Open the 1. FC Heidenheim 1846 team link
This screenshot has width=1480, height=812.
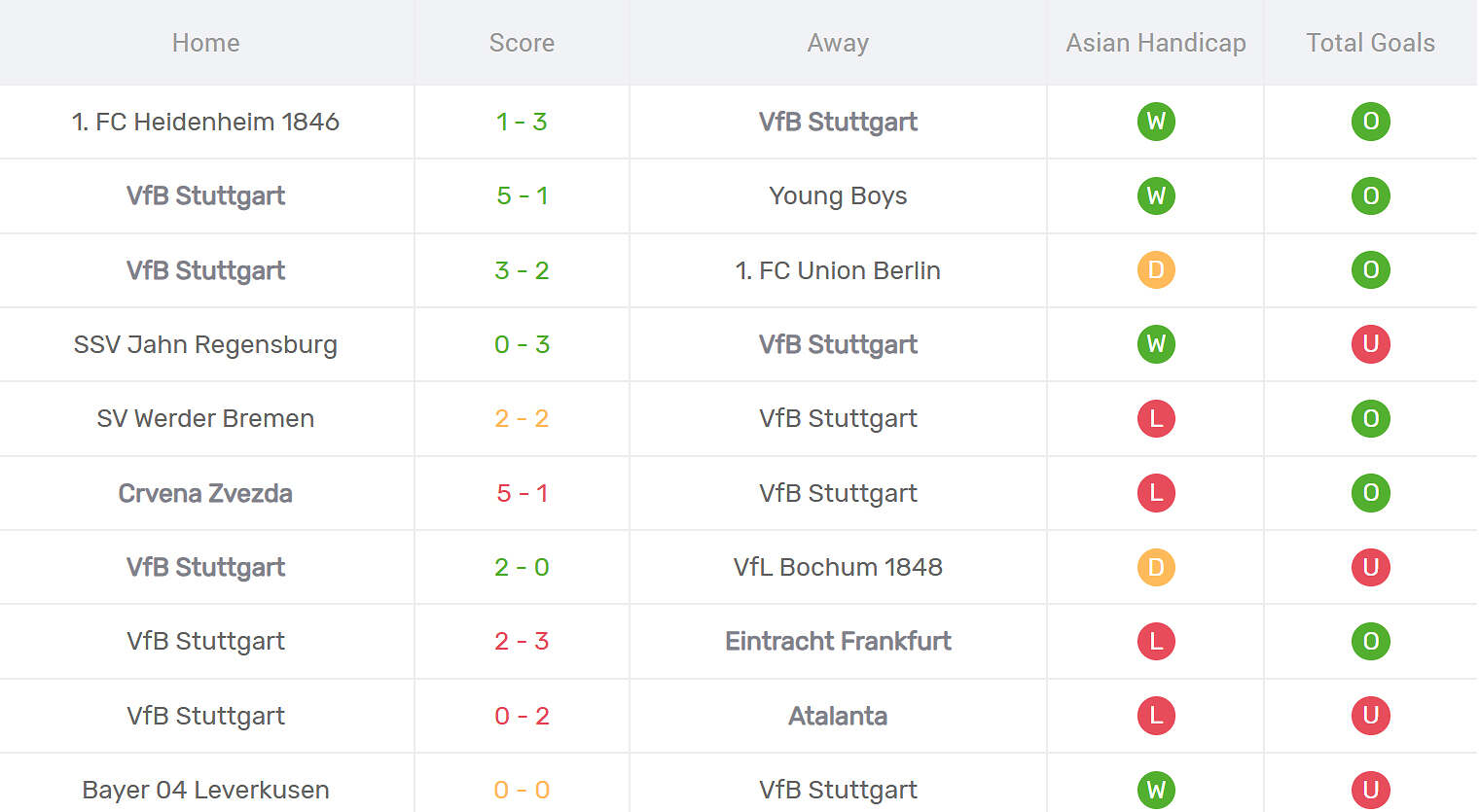coord(205,122)
